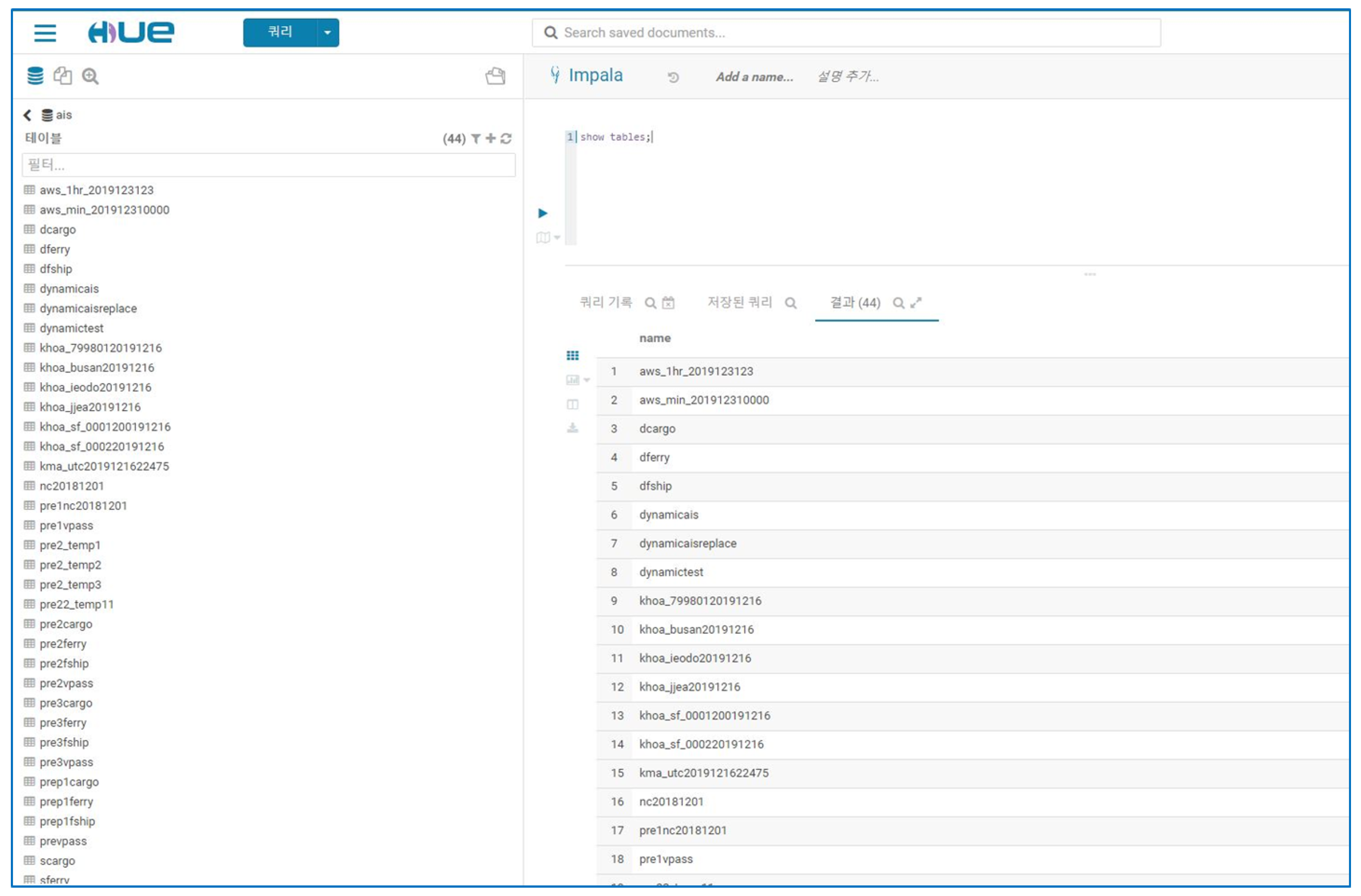Toggle the column list panel icon
Viewport: 1361px width, 896px height.
pyautogui.click(x=573, y=405)
